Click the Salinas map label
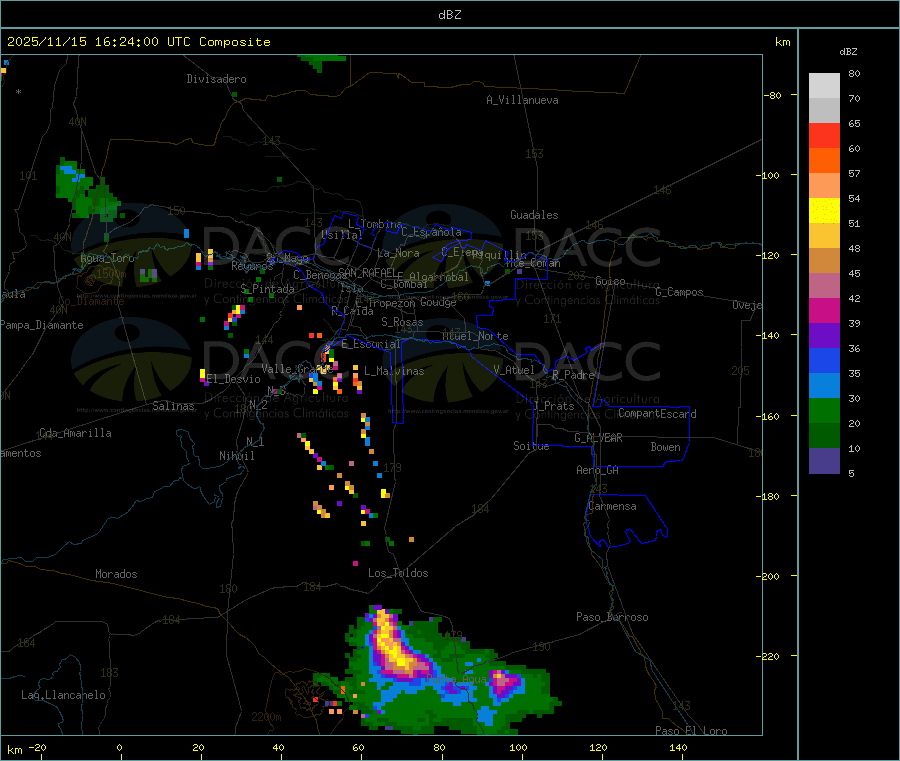Image resolution: width=900 pixels, height=761 pixels. pyautogui.click(x=173, y=406)
